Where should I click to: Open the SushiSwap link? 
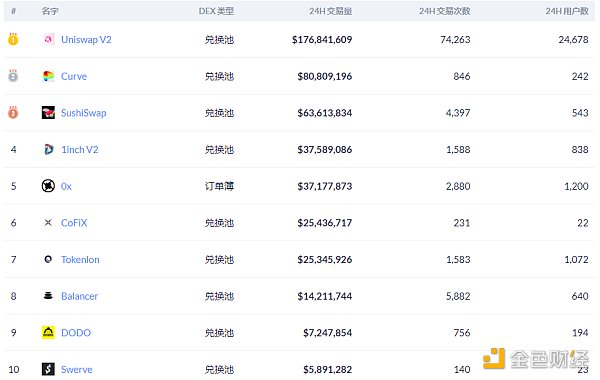(x=83, y=113)
